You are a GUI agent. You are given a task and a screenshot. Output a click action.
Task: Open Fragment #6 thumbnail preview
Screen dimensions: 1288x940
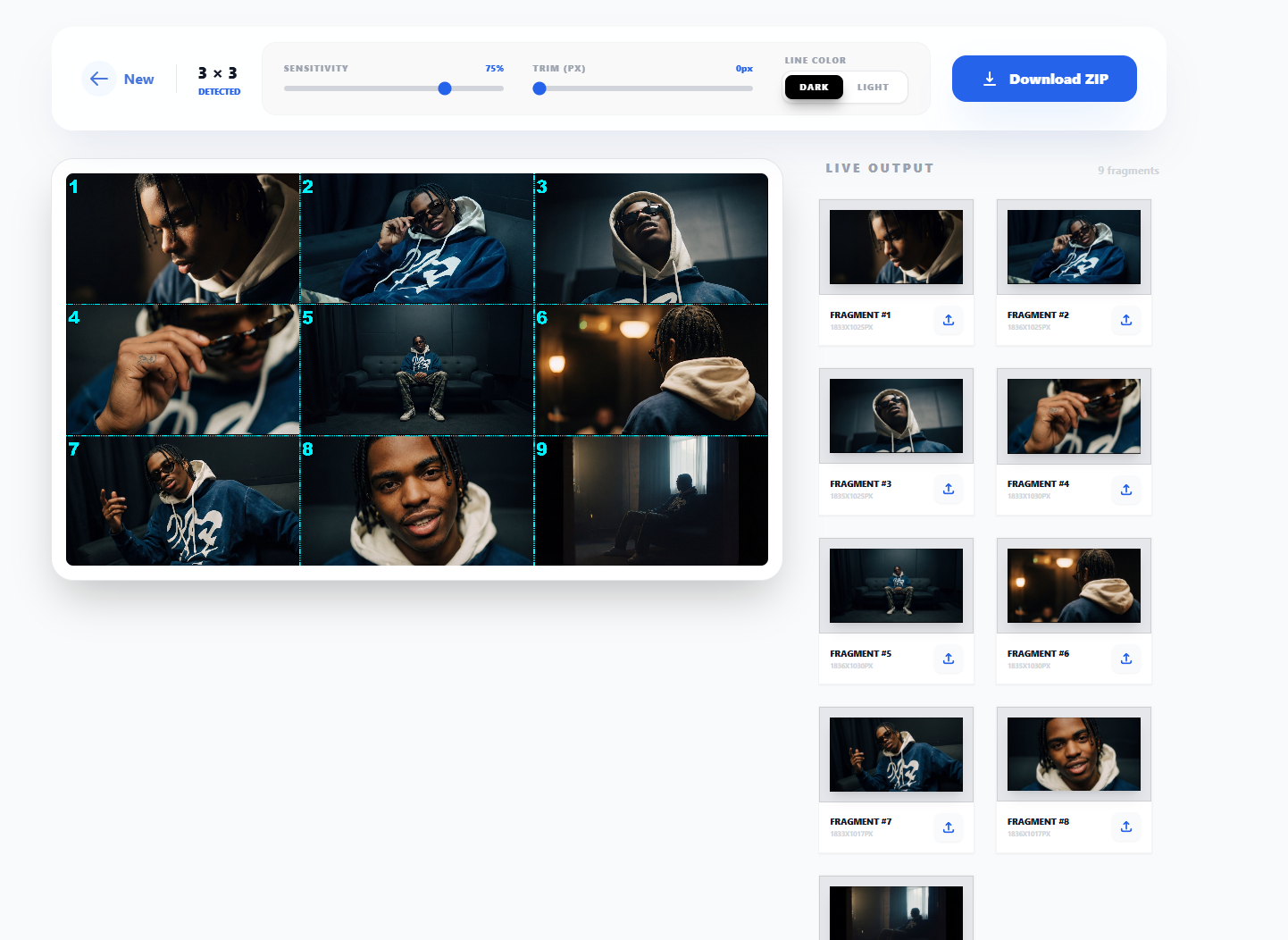tap(1074, 585)
